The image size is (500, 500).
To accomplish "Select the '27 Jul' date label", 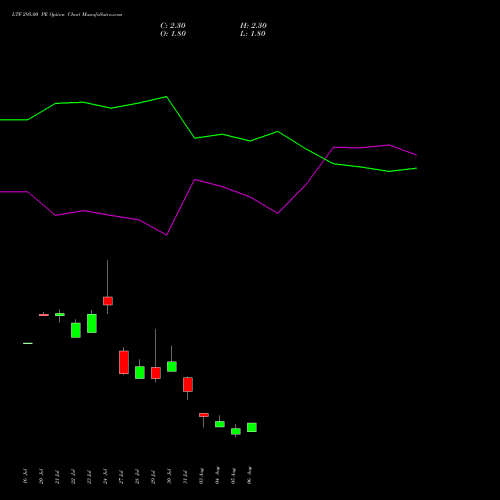I will (121, 476).
